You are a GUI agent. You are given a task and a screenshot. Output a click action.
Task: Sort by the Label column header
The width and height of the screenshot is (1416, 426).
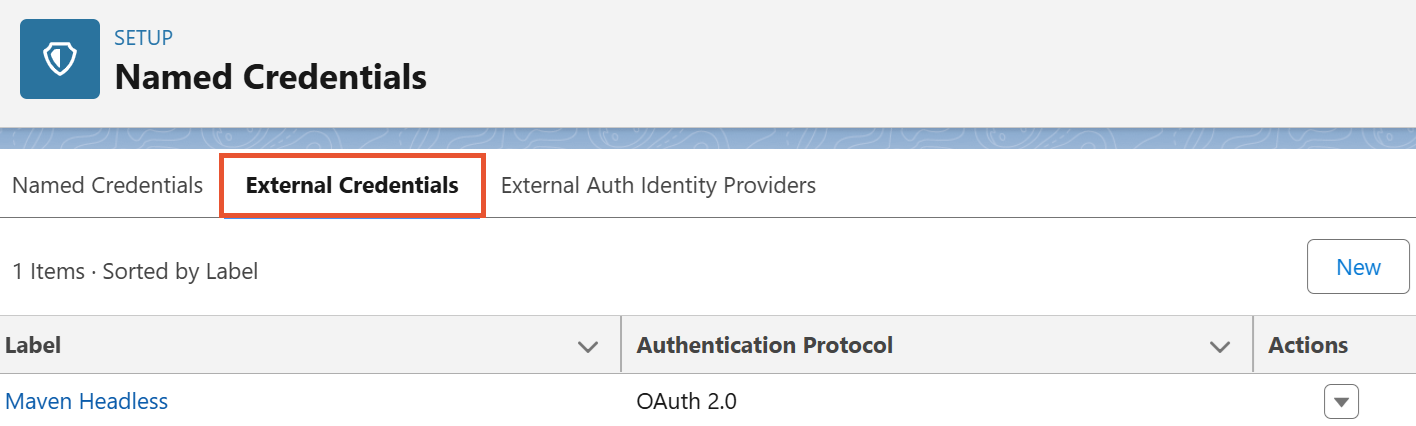[33, 345]
